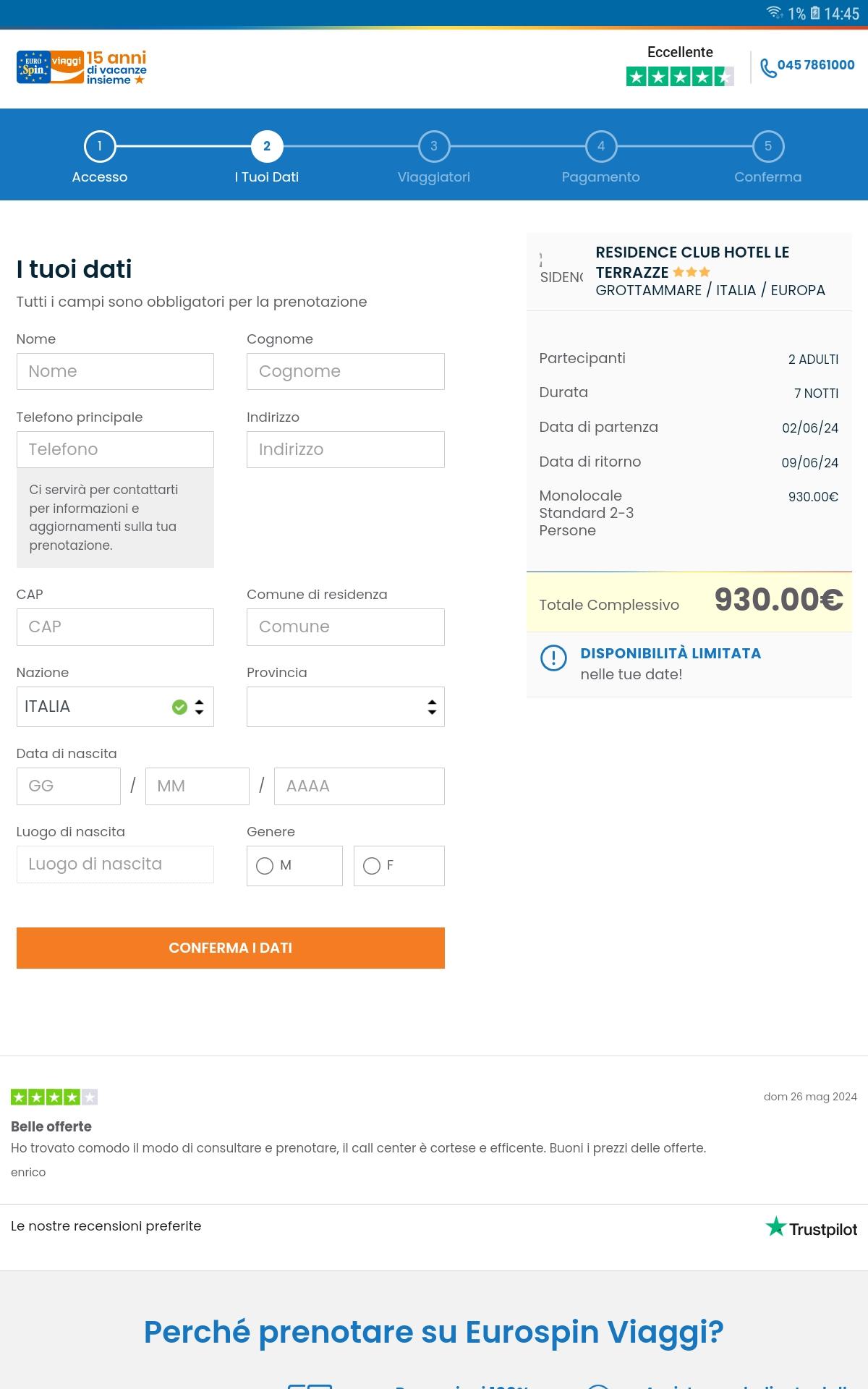Viewport: 868px width, 1389px height.
Task: Open the Eurospin Viaggi logo homepage
Action: click(82, 68)
